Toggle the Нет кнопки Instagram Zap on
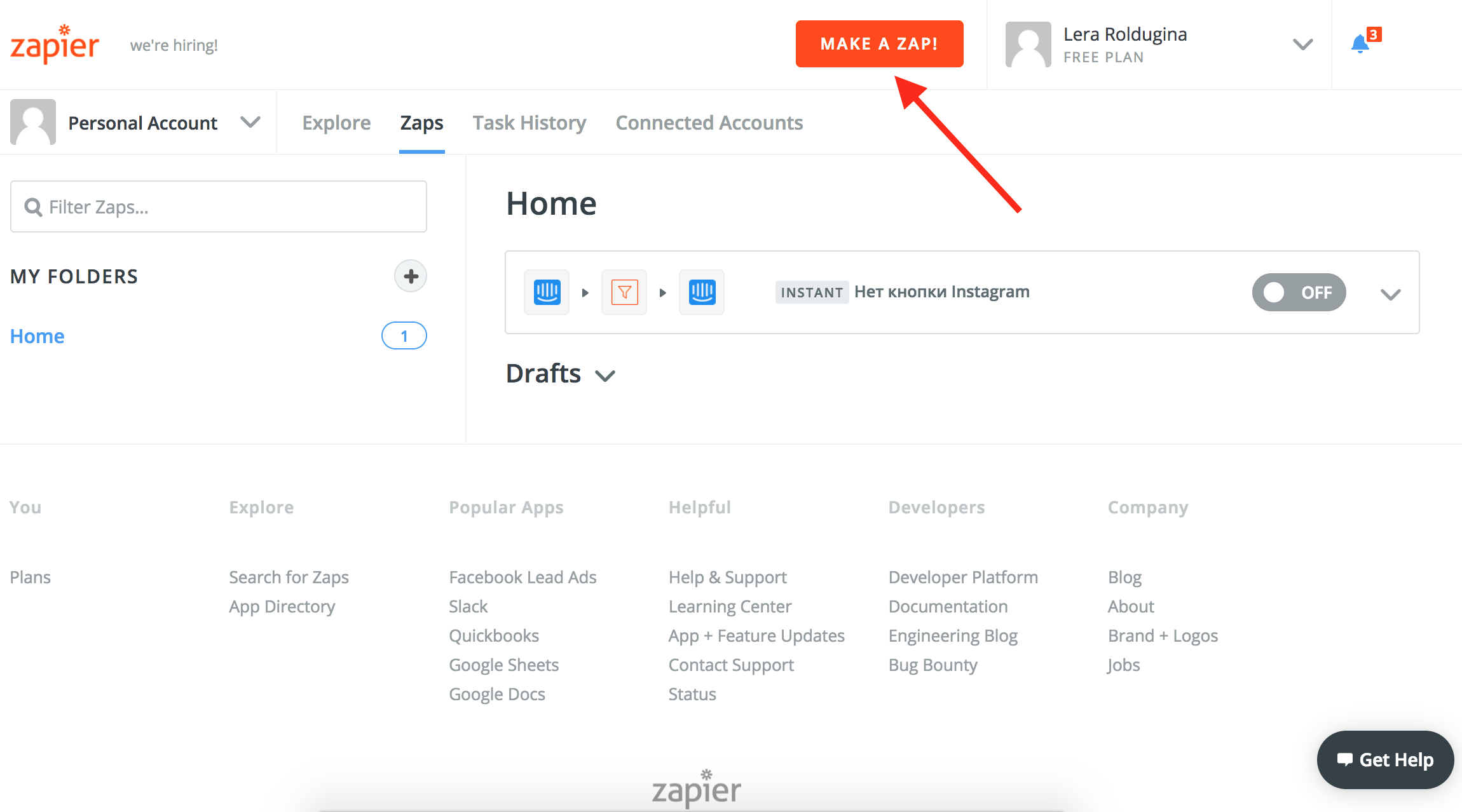1462x812 pixels. tap(1299, 292)
